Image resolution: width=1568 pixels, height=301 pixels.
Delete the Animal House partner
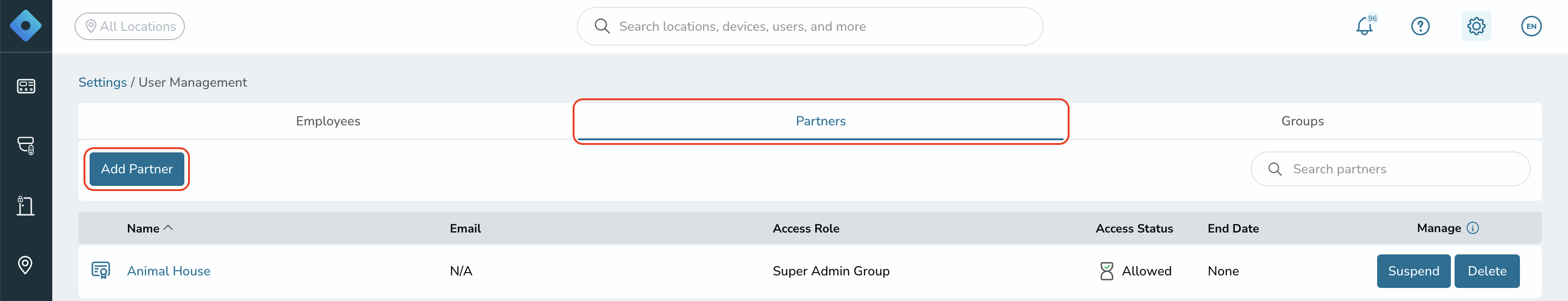pos(1487,271)
